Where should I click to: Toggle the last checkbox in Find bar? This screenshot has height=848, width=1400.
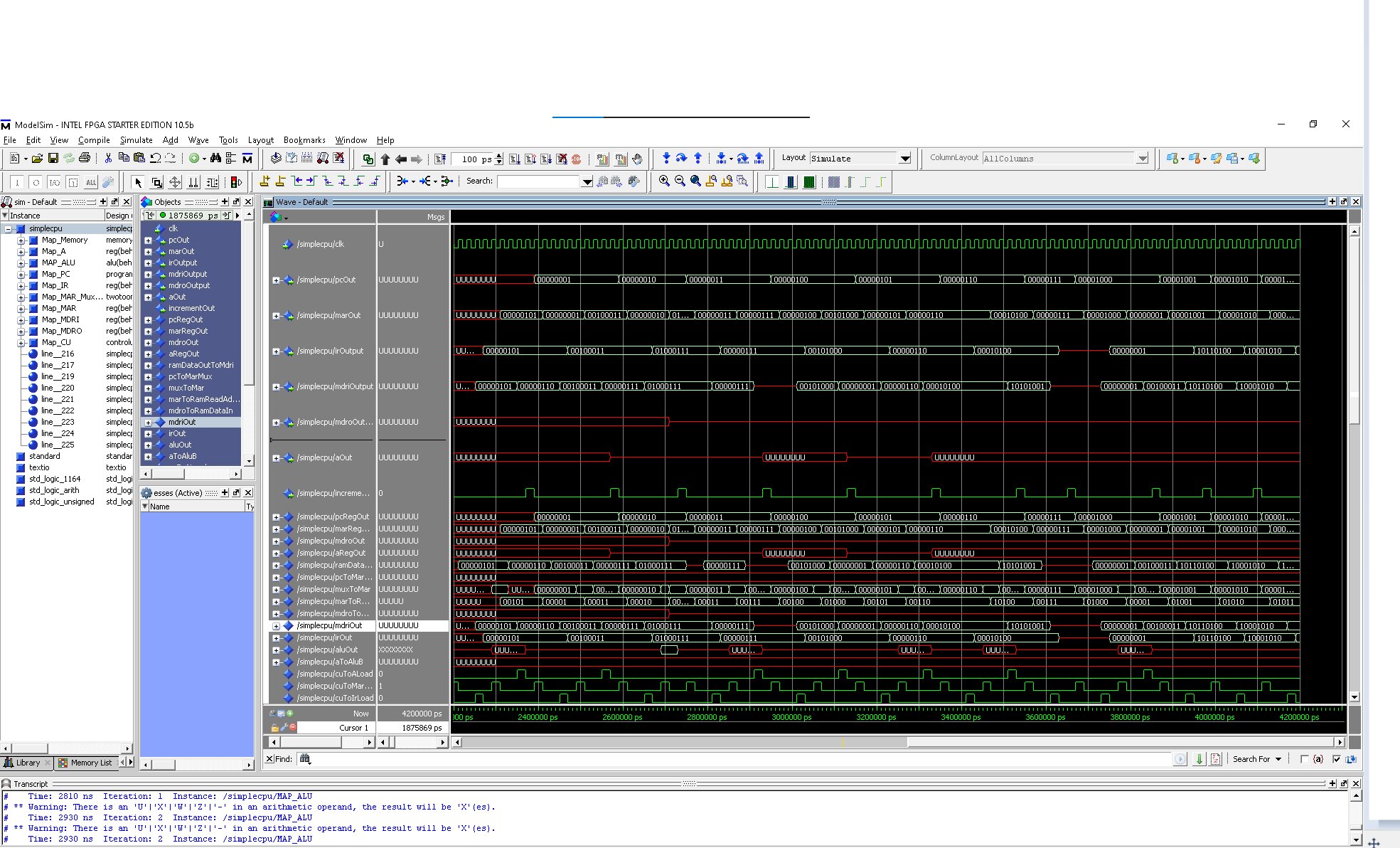tap(1336, 759)
